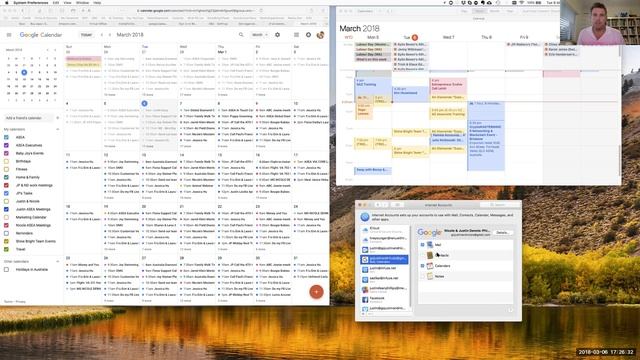Click the Internet Accounts search field

click(499, 205)
